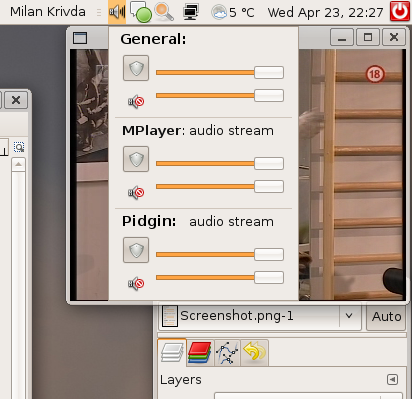The image size is (412, 399).
Task: Open the Layers tab configuration menu arrow
Action: point(392,379)
